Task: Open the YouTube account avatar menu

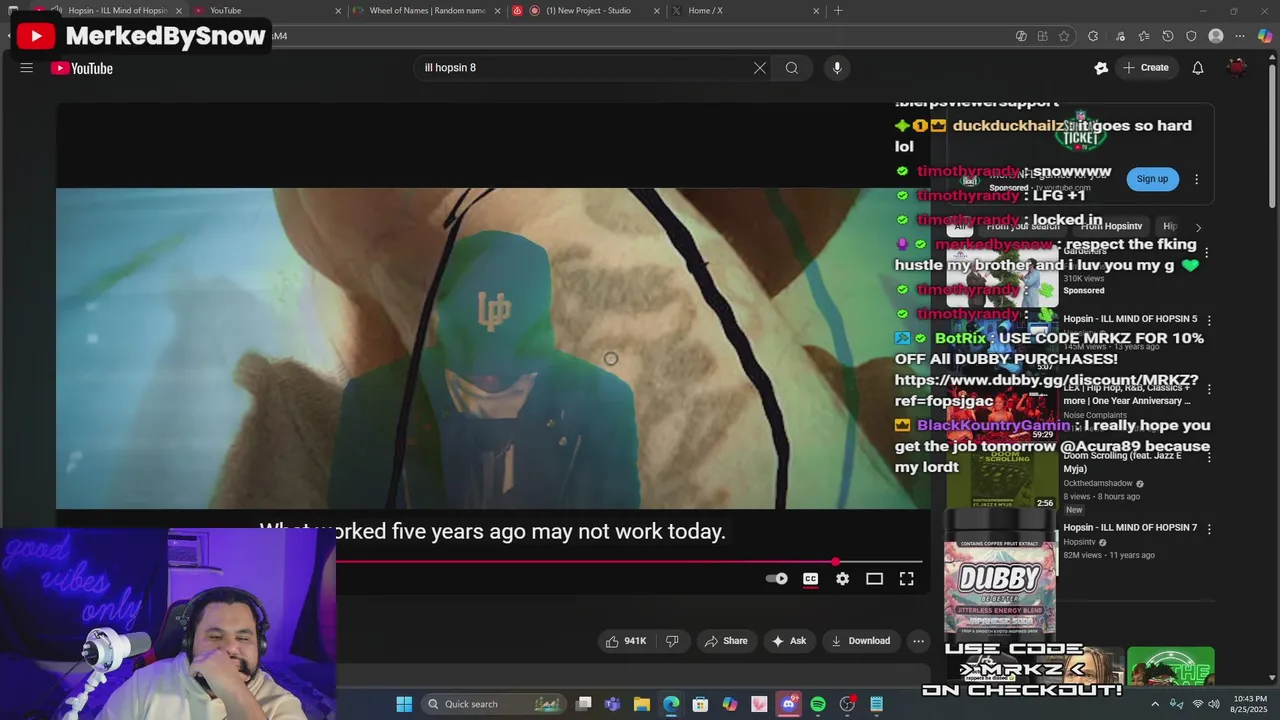Action: [x=1237, y=68]
